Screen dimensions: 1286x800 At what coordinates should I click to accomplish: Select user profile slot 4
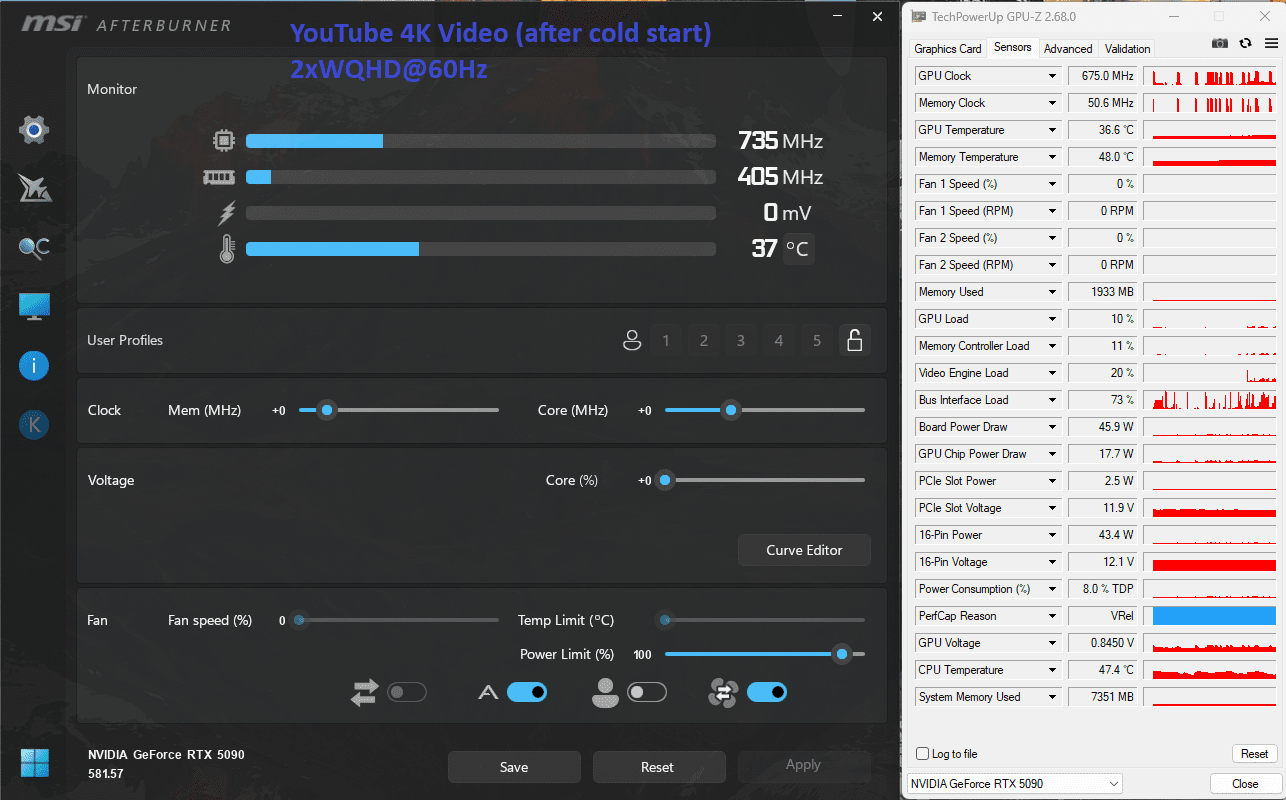pos(779,341)
